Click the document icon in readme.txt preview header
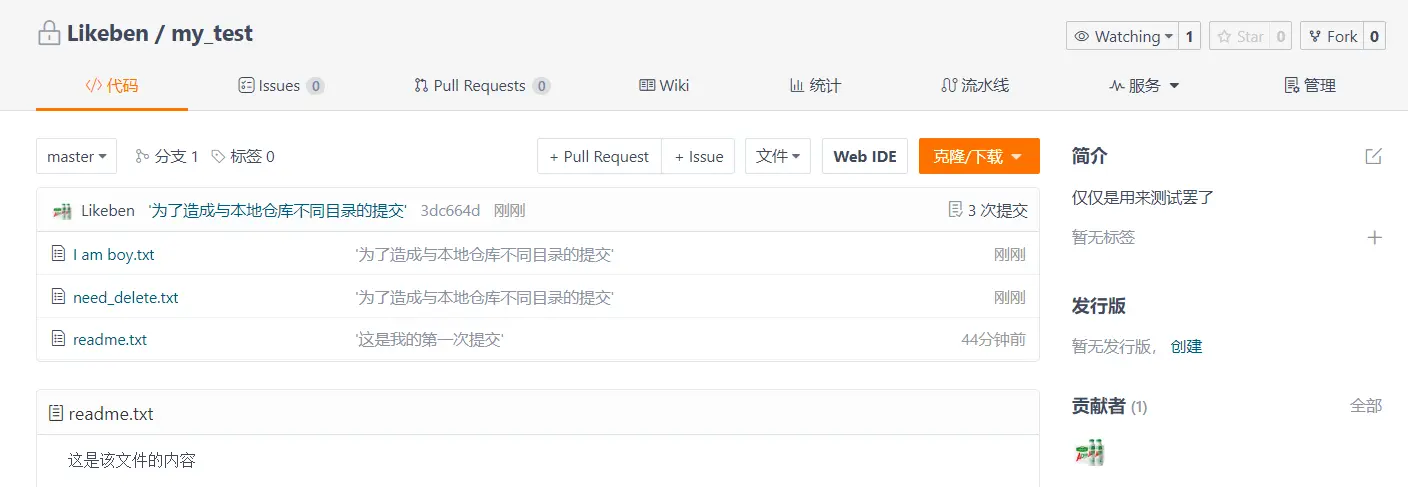This screenshot has width=1408, height=487. [x=56, y=413]
